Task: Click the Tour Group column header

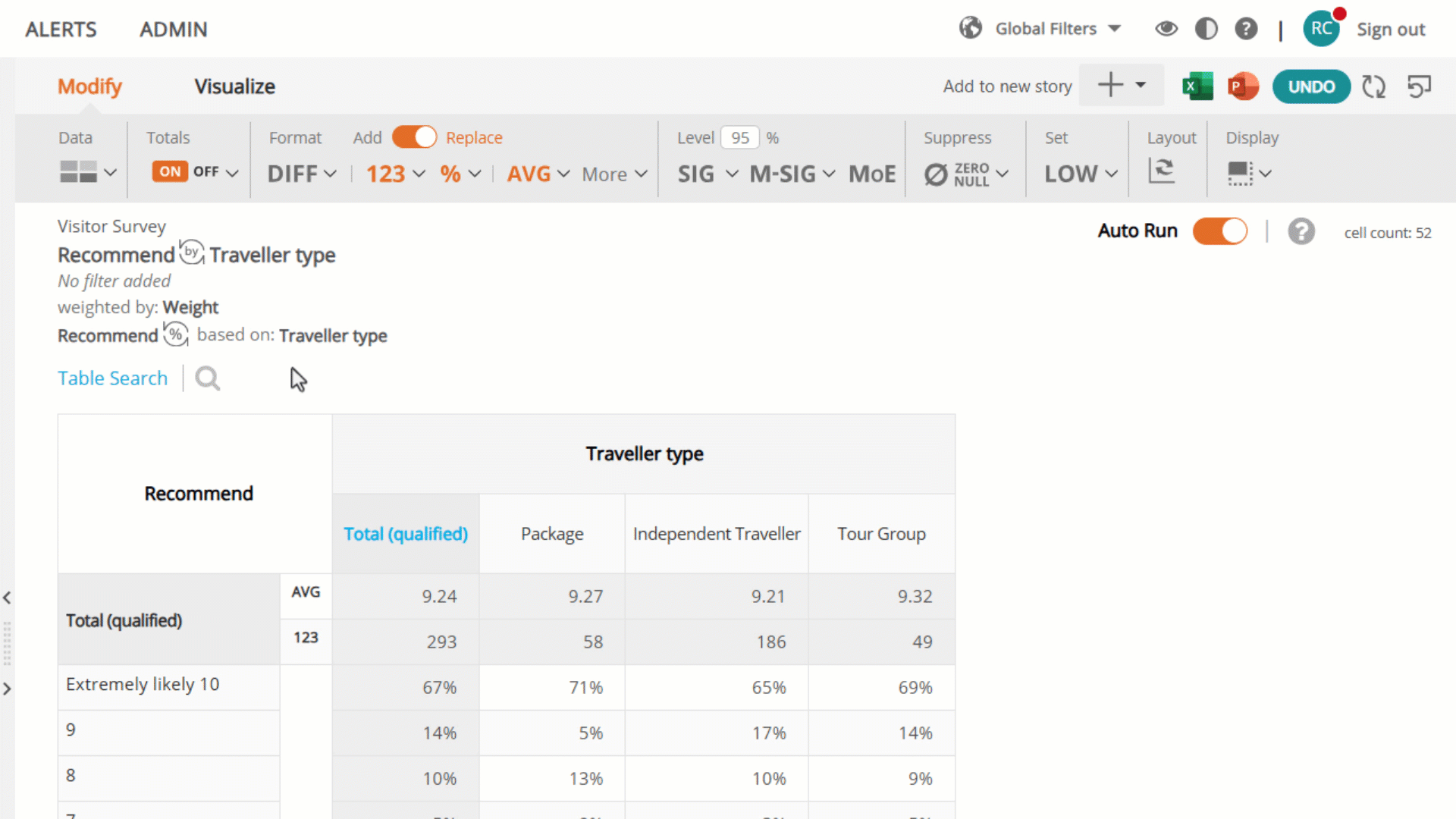Action: pos(881,534)
